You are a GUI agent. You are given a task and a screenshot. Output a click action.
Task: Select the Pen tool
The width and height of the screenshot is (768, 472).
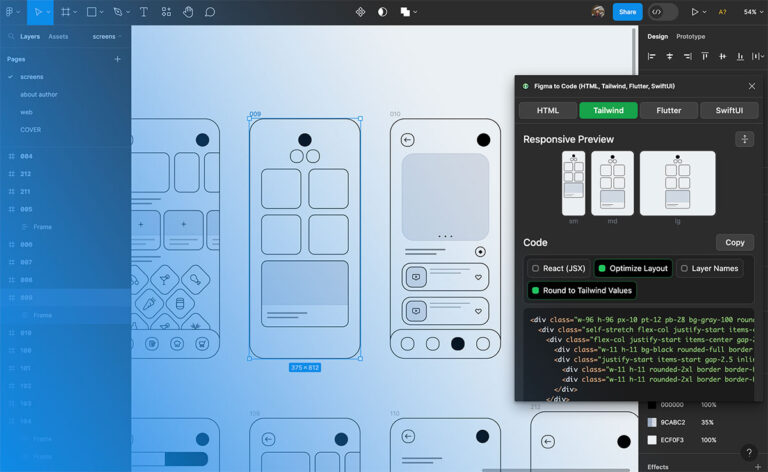pos(118,12)
